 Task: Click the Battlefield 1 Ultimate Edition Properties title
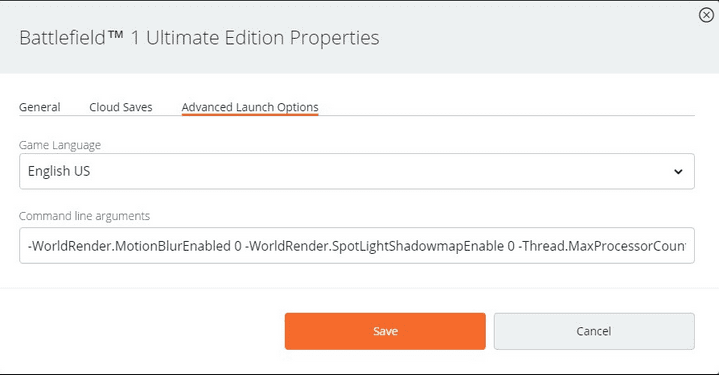pyautogui.click(x=199, y=38)
